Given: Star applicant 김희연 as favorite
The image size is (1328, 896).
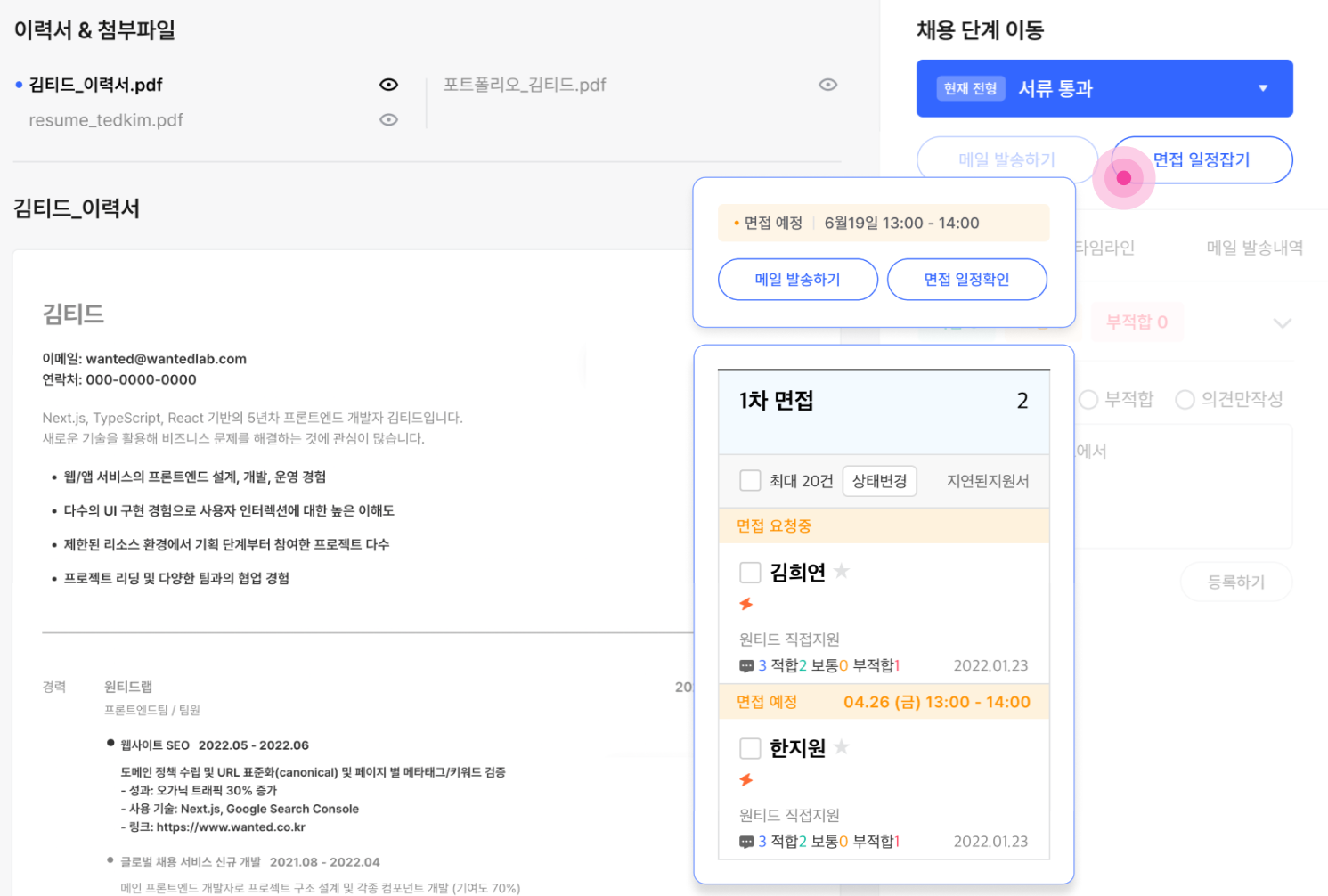Looking at the screenshot, I should (x=842, y=571).
